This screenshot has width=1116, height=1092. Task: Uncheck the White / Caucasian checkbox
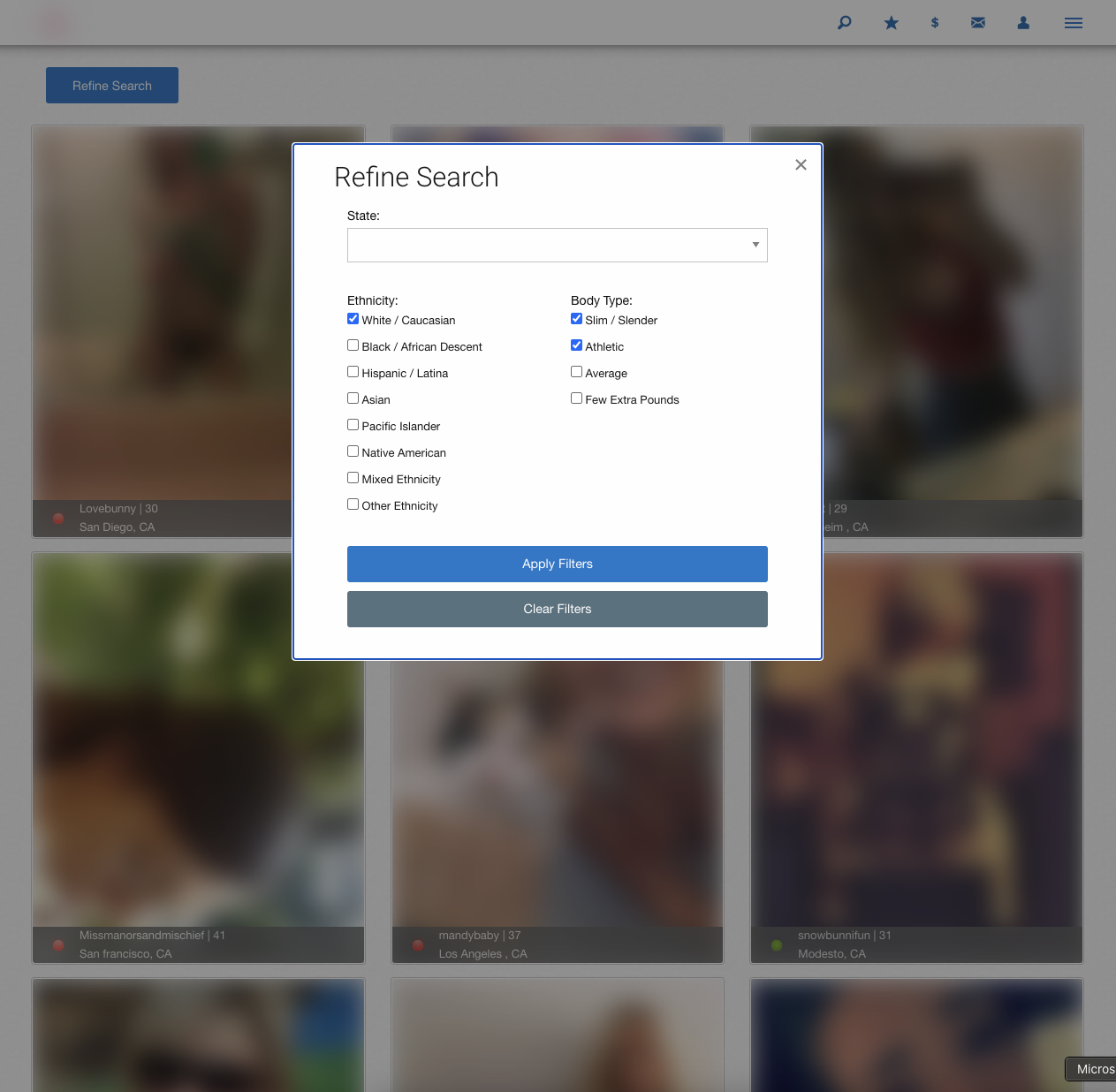[x=353, y=319]
